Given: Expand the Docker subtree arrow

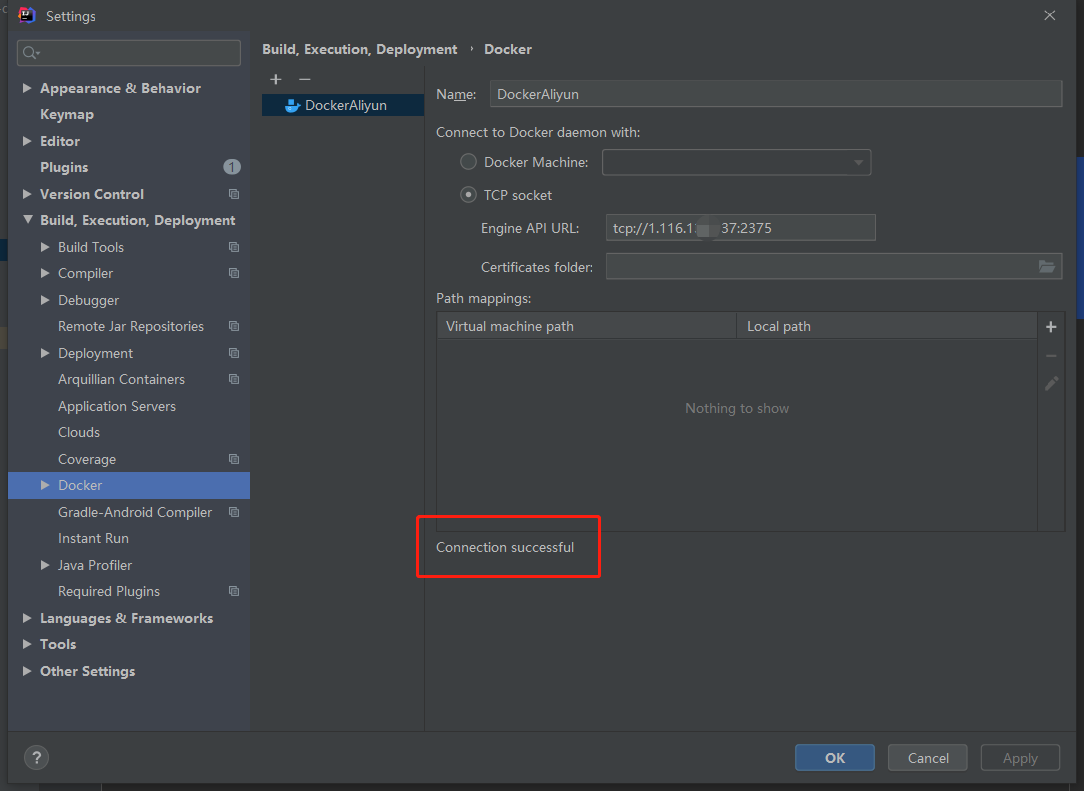Looking at the screenshot, I should [45, 485].
